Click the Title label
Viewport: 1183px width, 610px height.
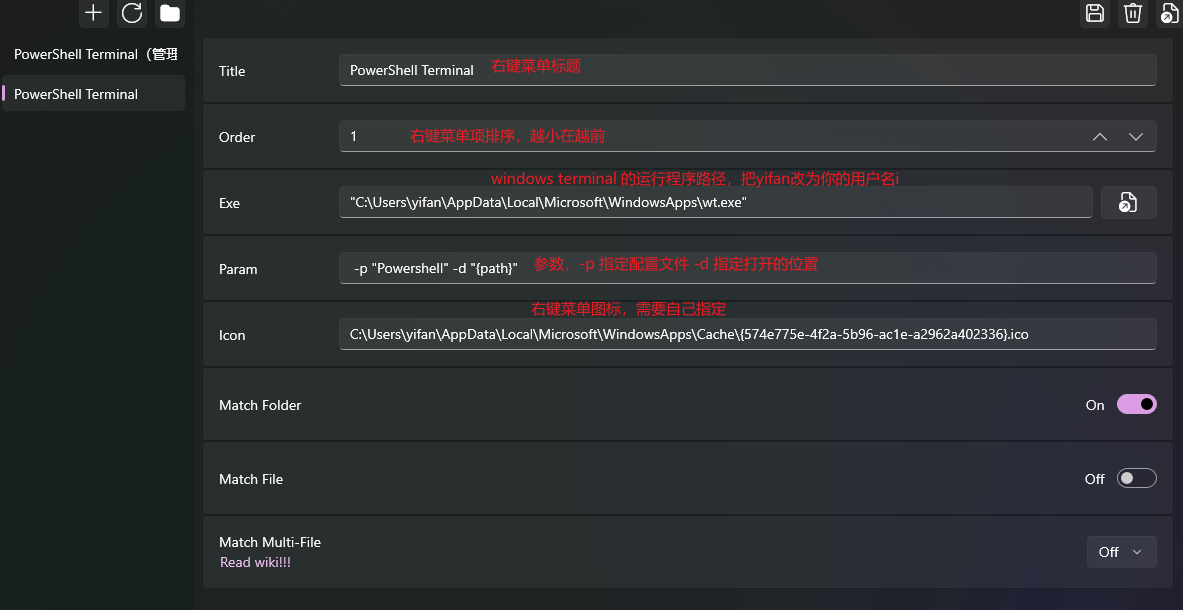pos(232,71)
